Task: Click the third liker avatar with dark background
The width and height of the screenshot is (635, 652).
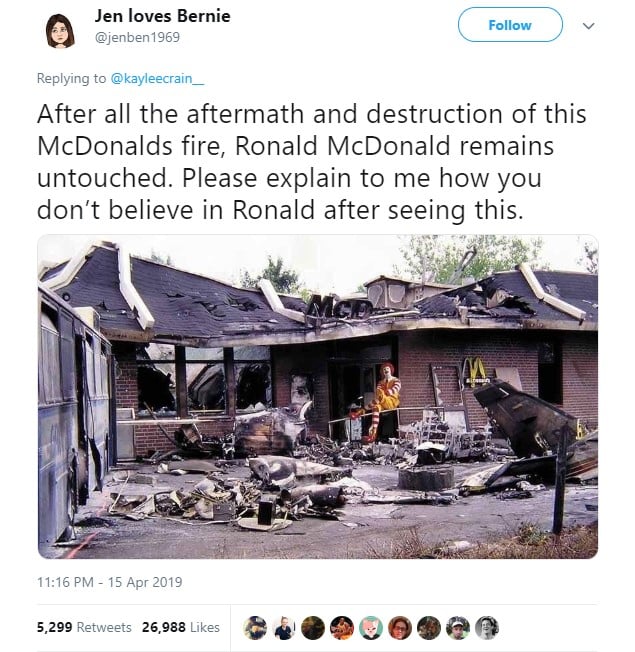Action: tap(313, 627)
